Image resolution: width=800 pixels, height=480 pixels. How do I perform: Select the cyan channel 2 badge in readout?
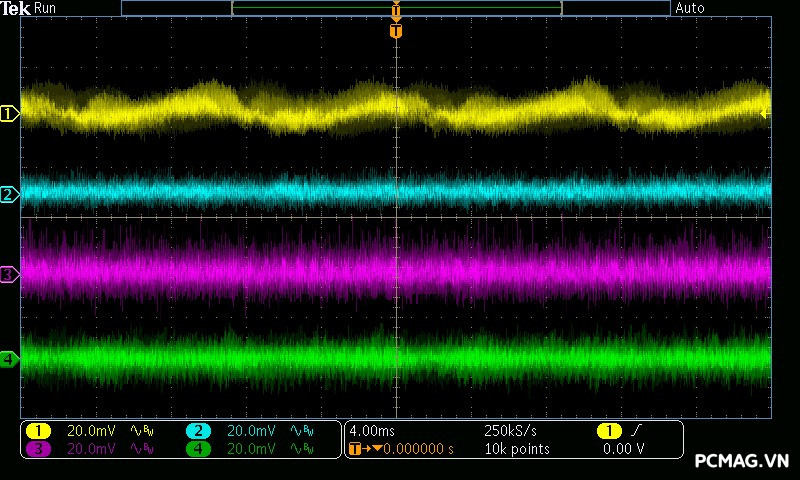tap(198, 431)
